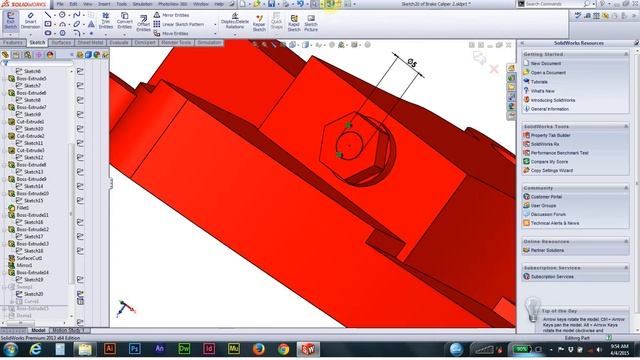Click the Search Commands field

[554, 4]
